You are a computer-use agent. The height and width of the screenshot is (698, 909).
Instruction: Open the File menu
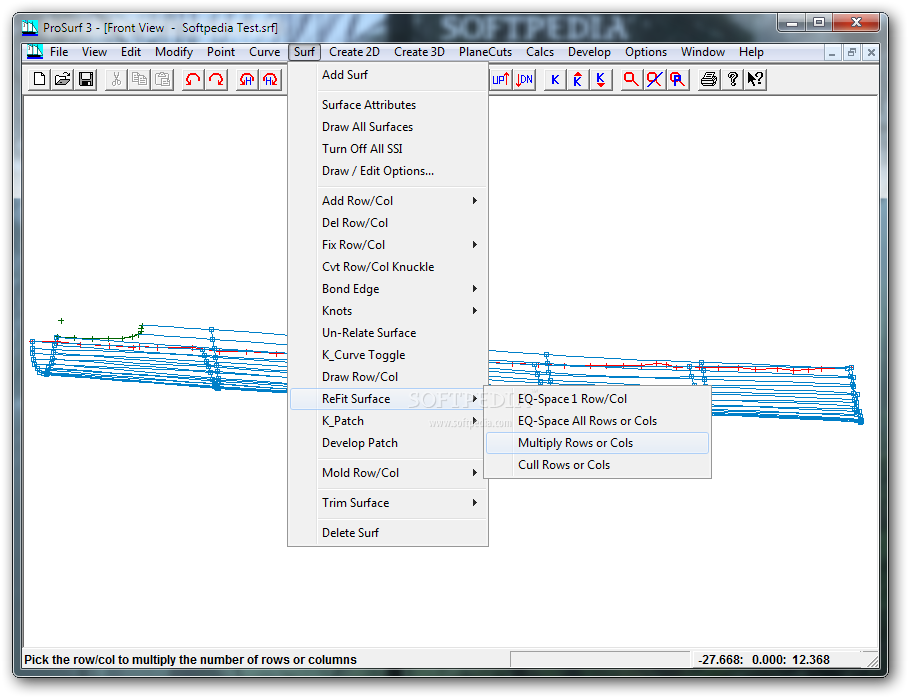point(59,52)
